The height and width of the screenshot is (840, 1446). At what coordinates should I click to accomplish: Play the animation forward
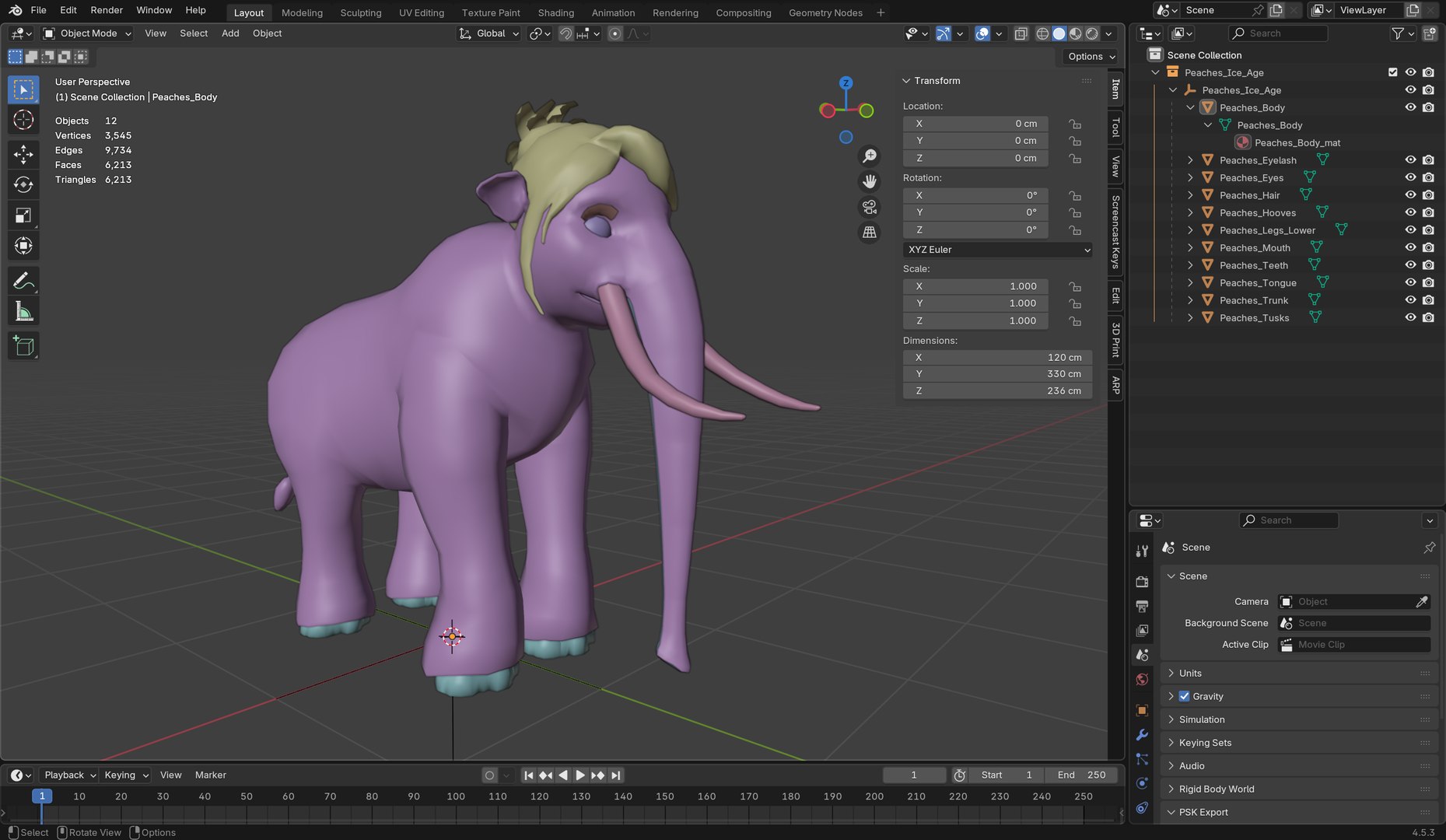click(x=580, y=775)
